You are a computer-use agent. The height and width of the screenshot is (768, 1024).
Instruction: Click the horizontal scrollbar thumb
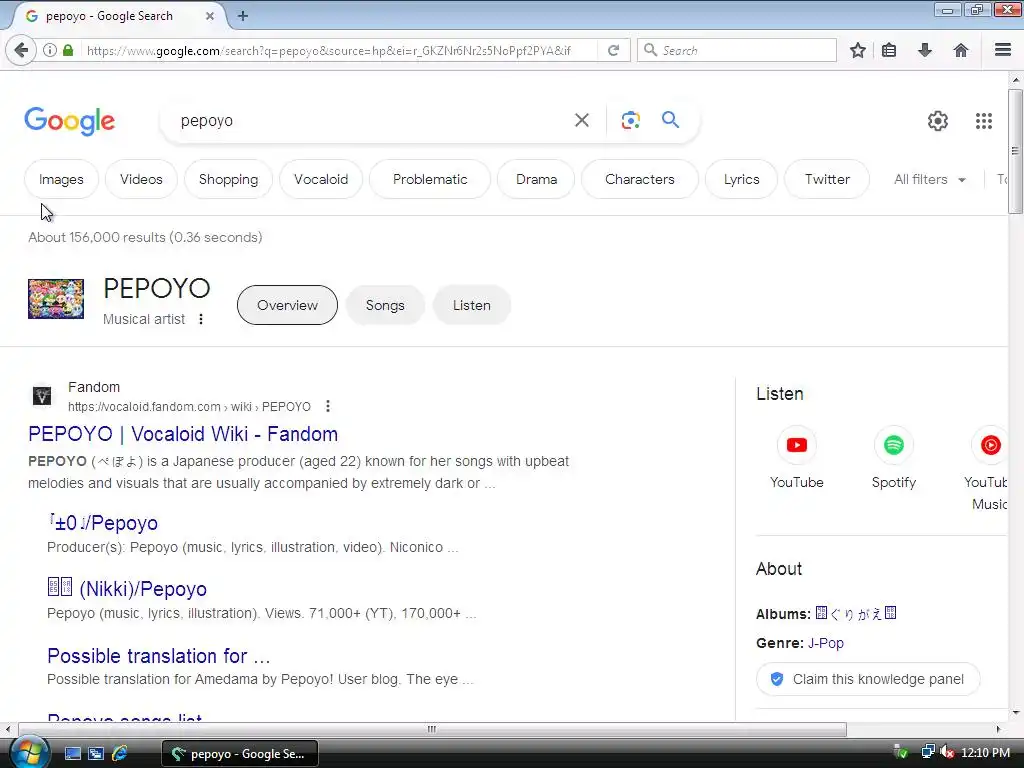[x=432, y=729]
